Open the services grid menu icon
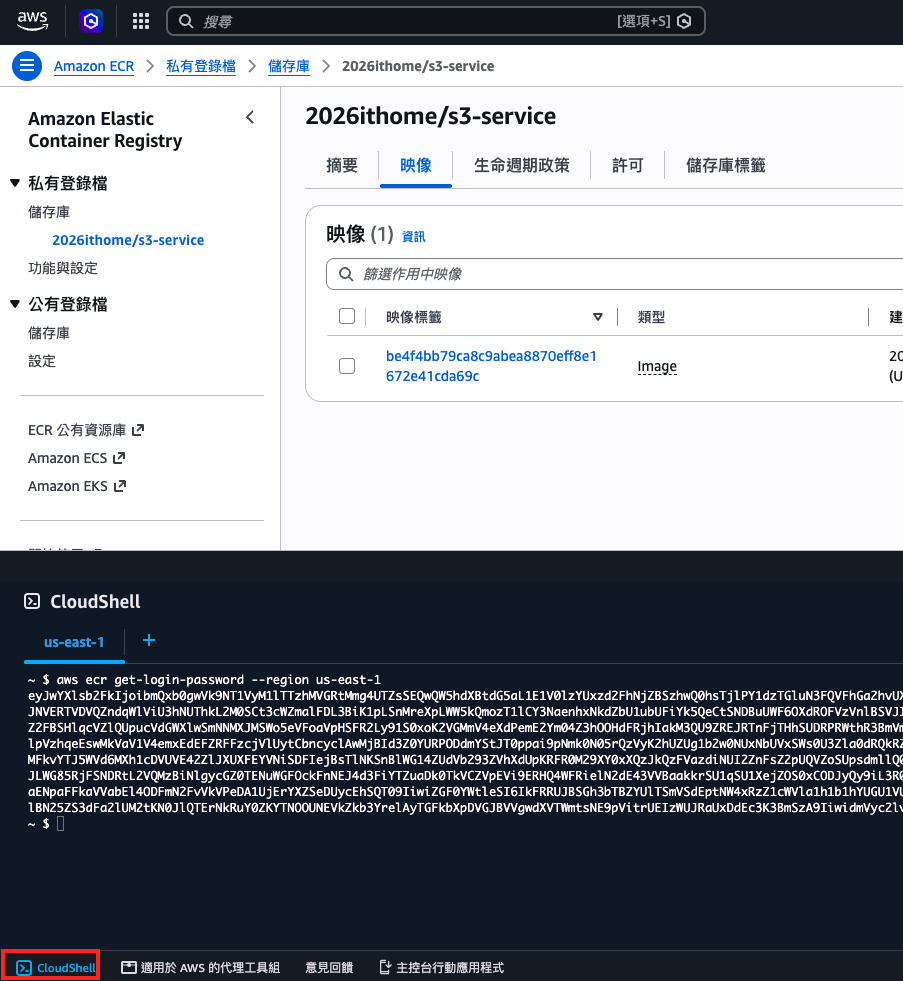This screenshot has height=981, width=903. pyautogui.click(x=141, y=21)
